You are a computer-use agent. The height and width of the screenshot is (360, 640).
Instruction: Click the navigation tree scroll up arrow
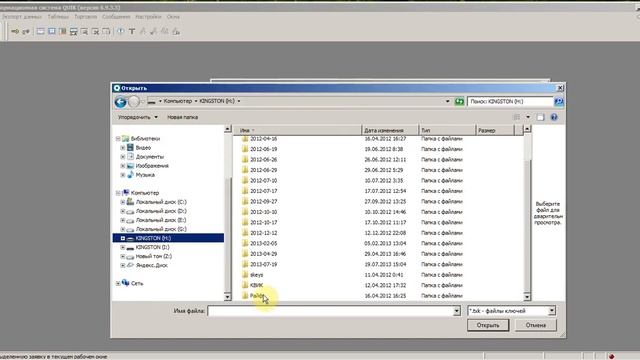227,129
